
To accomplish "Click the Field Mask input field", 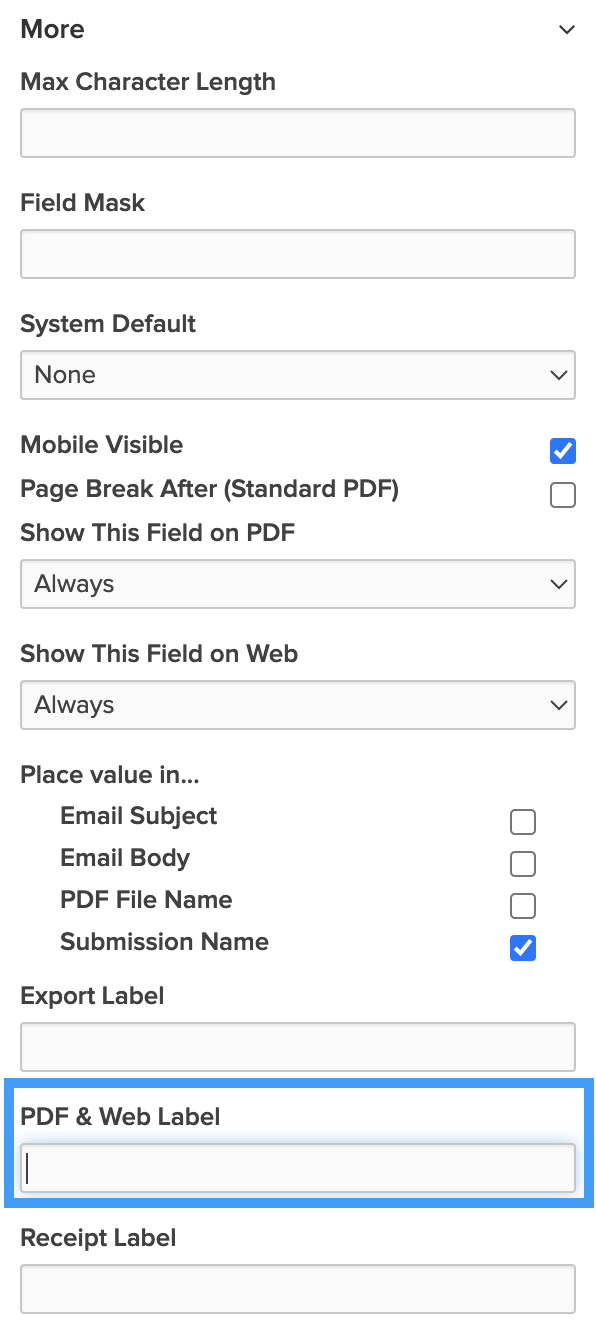I will click(297, 254).
